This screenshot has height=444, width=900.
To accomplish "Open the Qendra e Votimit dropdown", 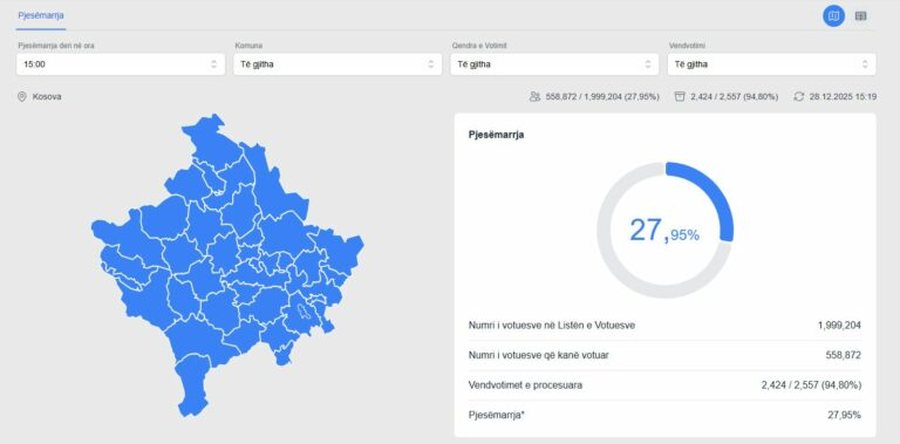I will click(554, 64).
